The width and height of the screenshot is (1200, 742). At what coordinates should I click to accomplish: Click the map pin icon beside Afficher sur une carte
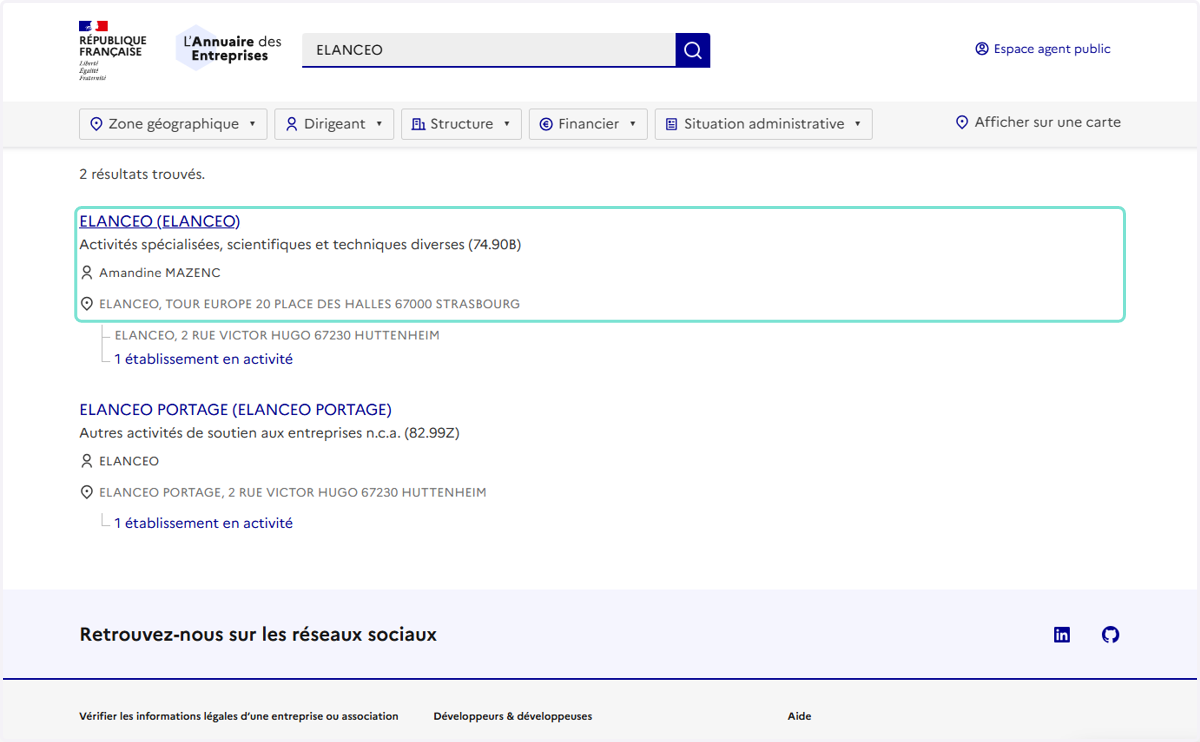(x=962, y=122)
